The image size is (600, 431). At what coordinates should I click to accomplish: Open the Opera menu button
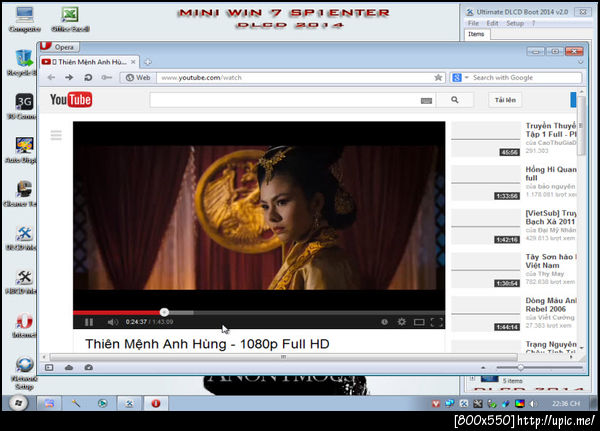point(59,47)
